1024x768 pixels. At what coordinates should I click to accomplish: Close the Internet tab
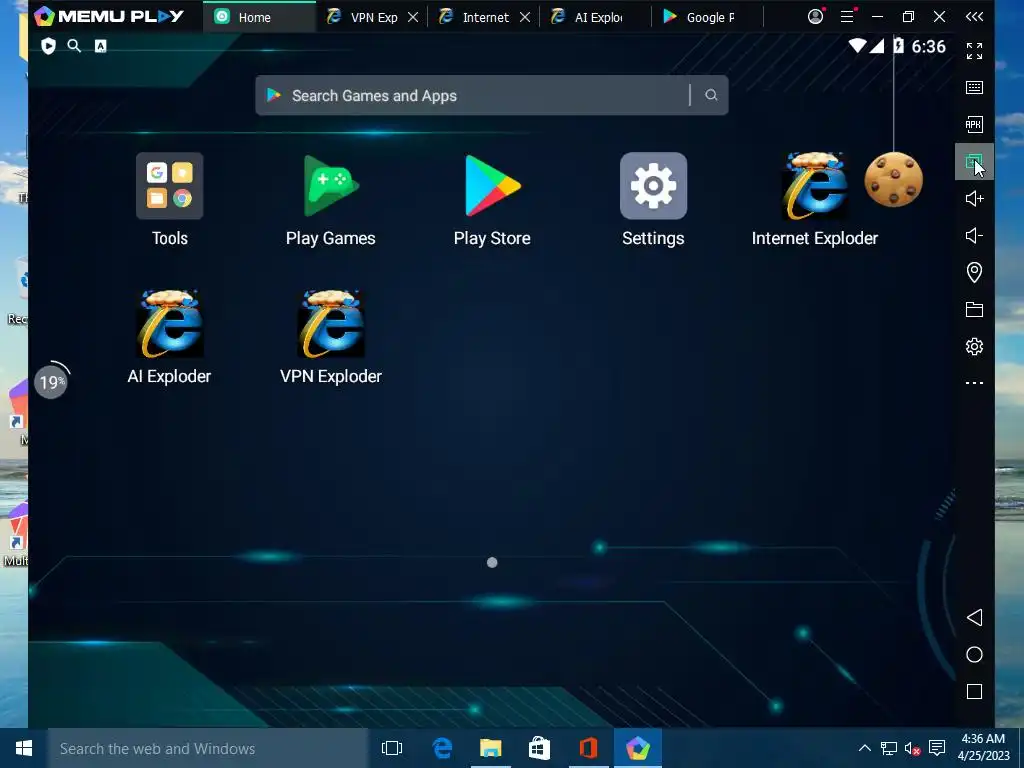(524, 18)
